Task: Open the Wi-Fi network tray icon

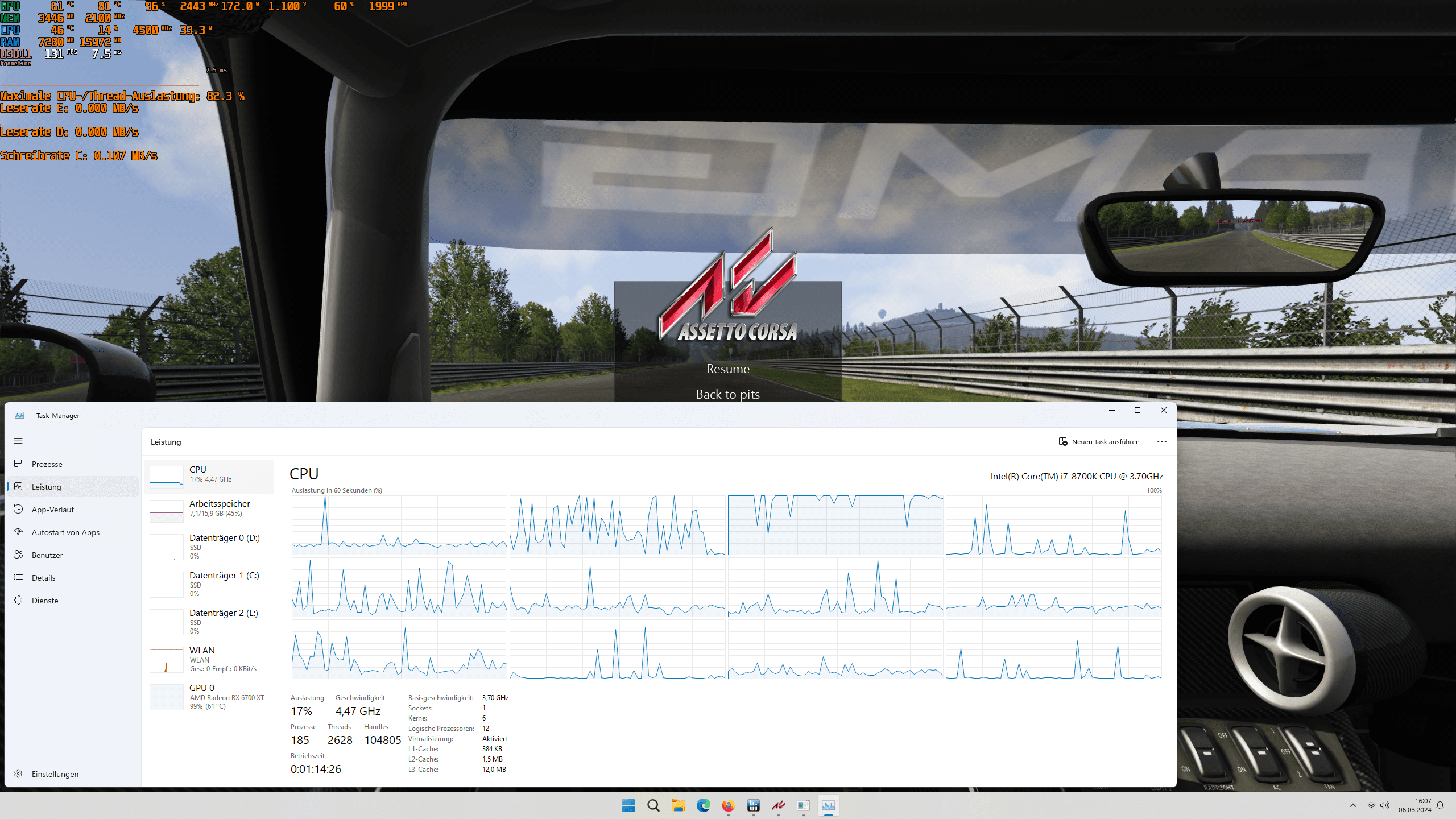Action: point(1371,805)
